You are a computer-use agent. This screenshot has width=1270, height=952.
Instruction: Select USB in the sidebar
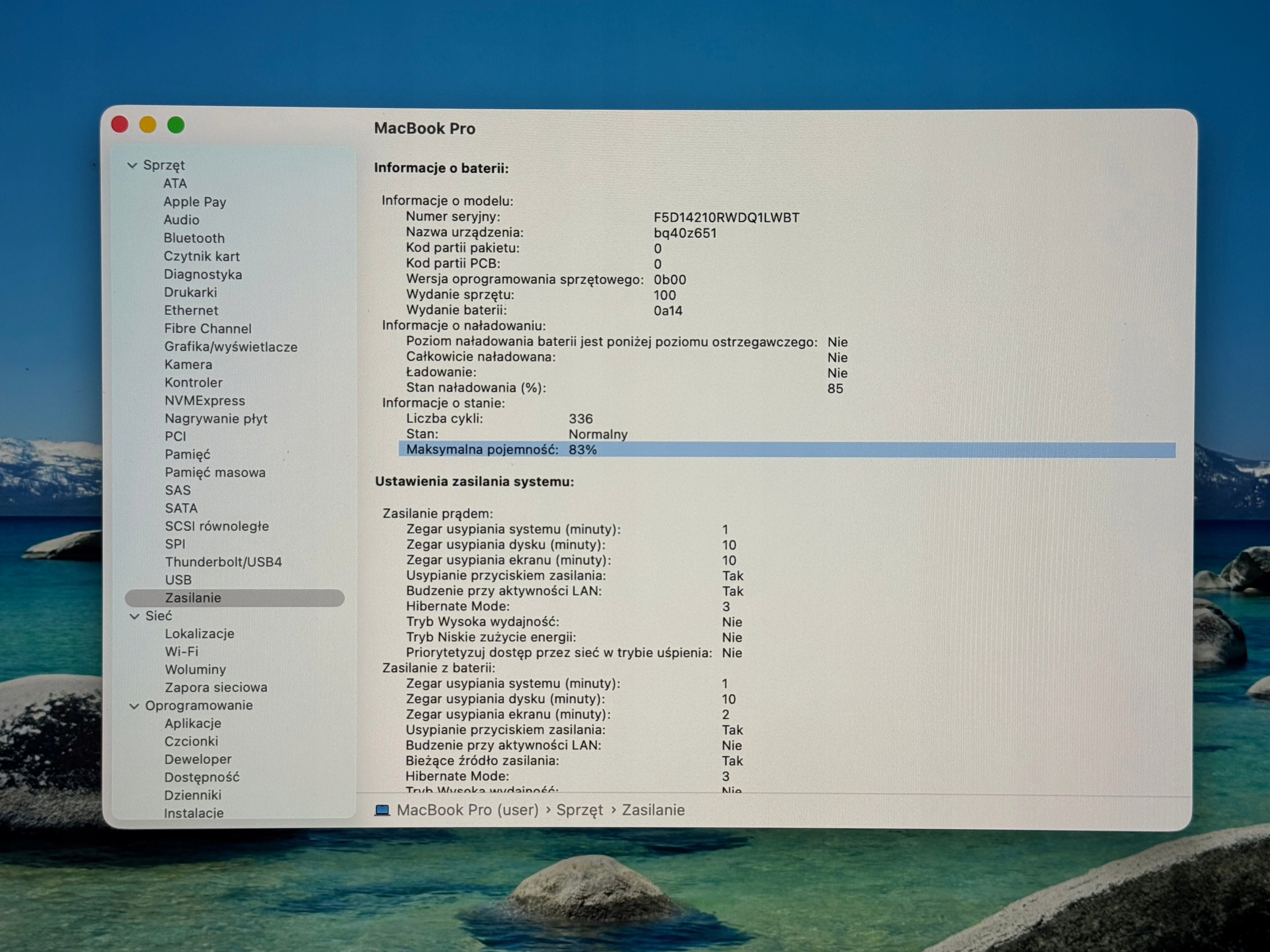pyautogui.click(x=179, y=580)
